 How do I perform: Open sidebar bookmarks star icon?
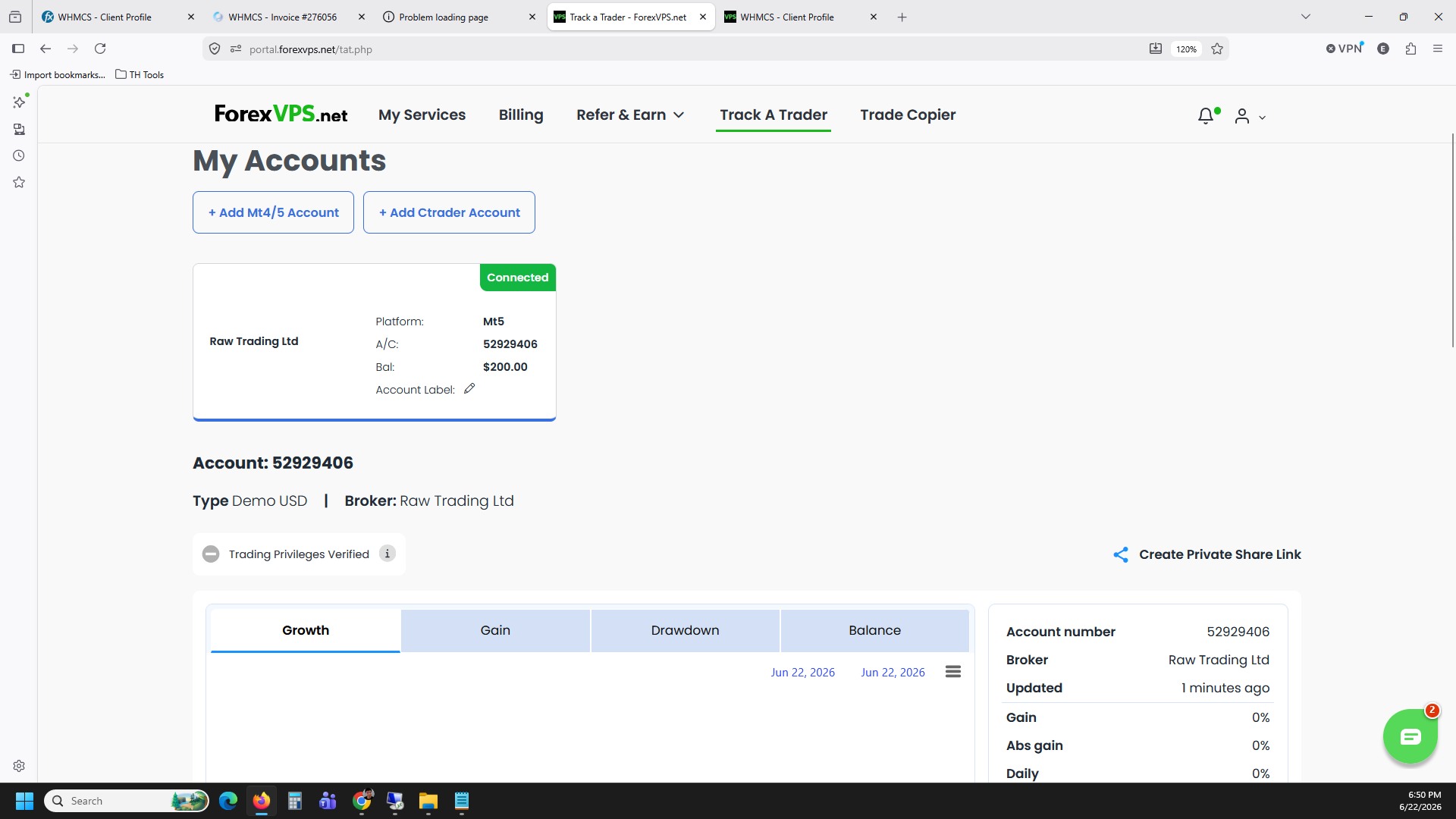[x=19, y=182]
